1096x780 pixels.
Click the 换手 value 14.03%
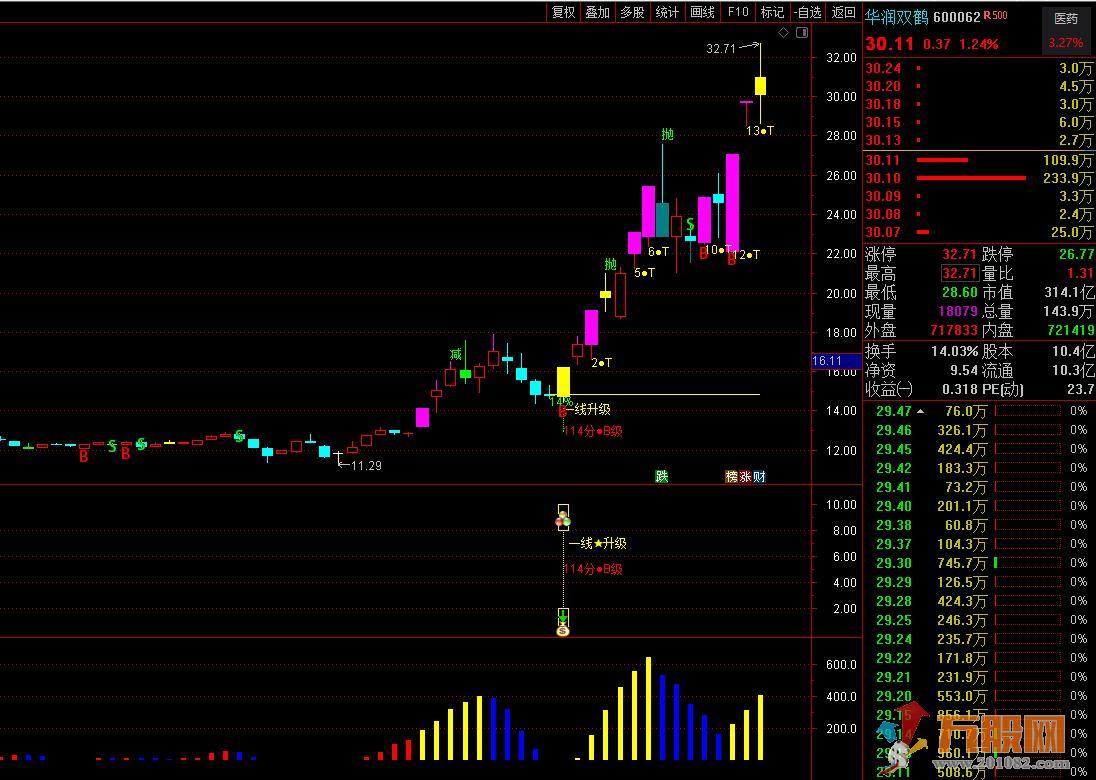click(x=953, y=352)
